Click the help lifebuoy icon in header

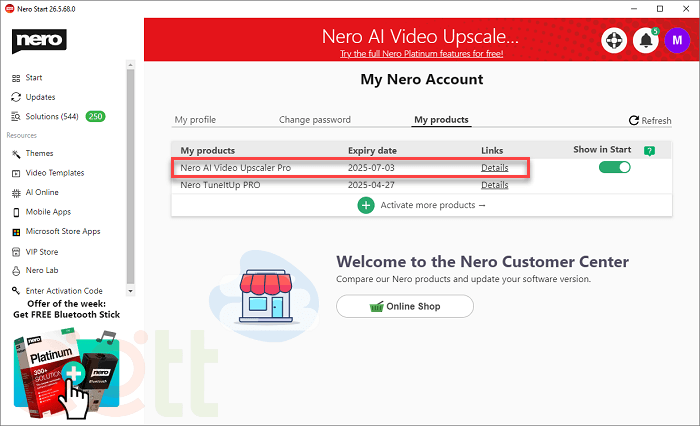pos(613,41)
